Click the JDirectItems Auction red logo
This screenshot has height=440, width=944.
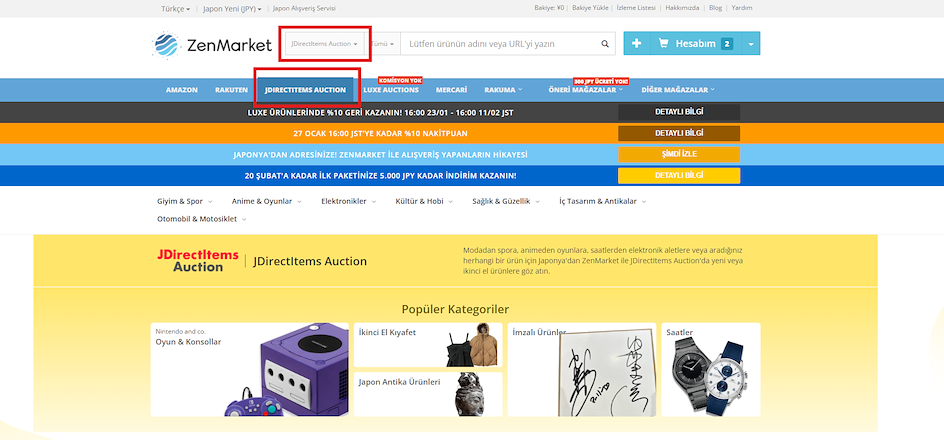coord(197,261)
